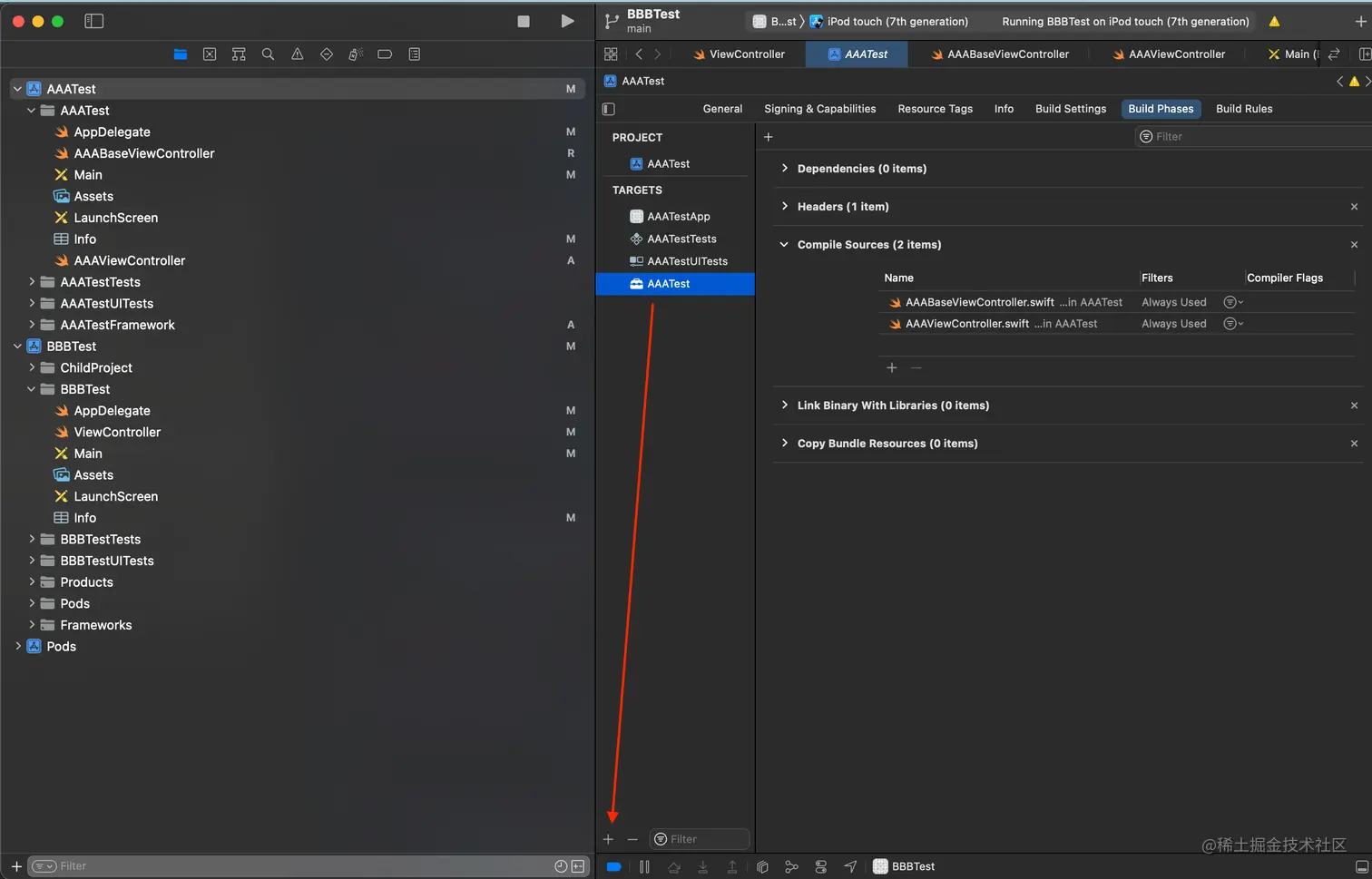Go forward in editor history
Viewport: 1372px width, 879px height.
tap(658, 54)
